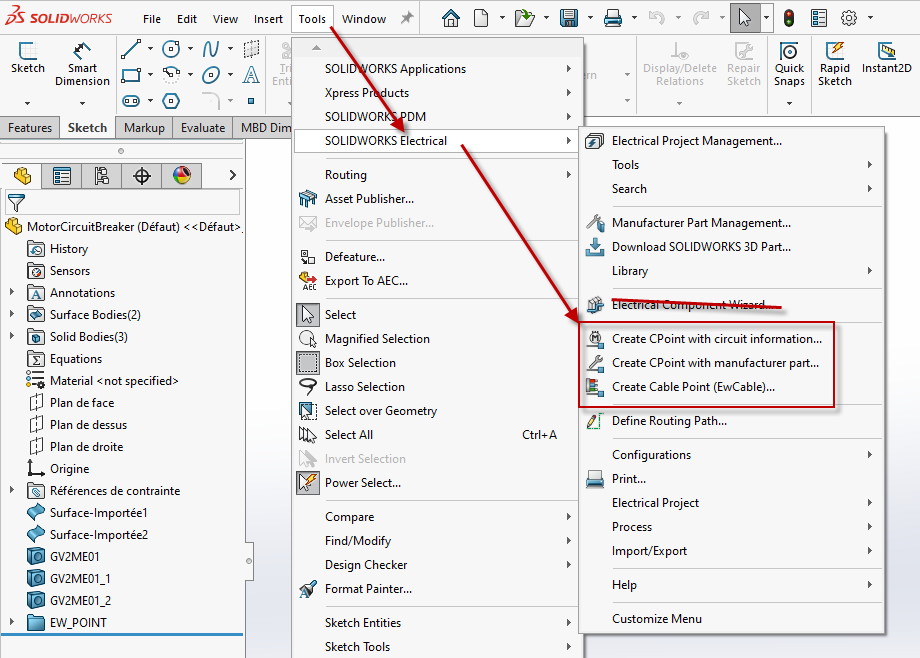Toggle the Select cursor tool in toolbar
920x658 pixels.
pyautogui.click(x=745, y=18)
